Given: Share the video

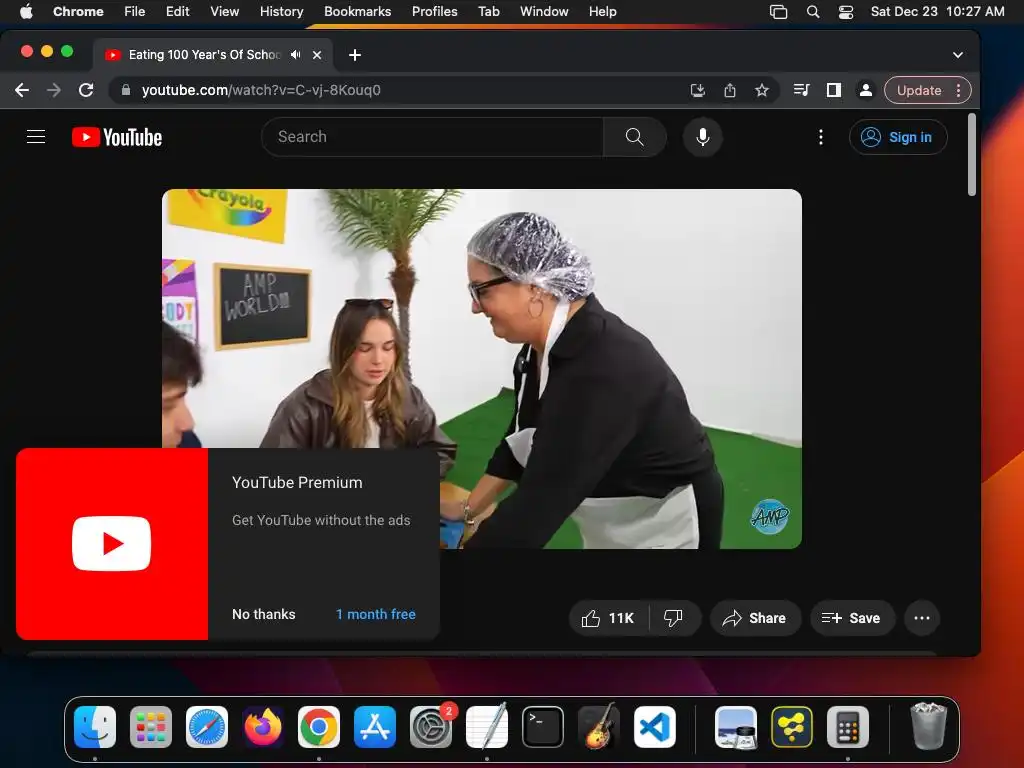Looking at the screenshot, I should 755,618.
